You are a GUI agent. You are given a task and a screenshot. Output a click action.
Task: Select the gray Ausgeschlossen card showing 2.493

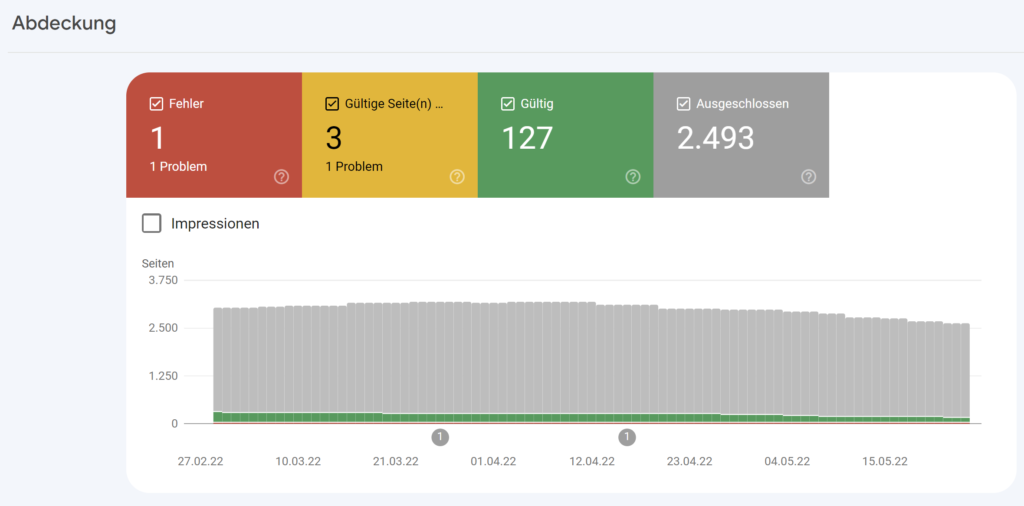[x=741, y=135]
